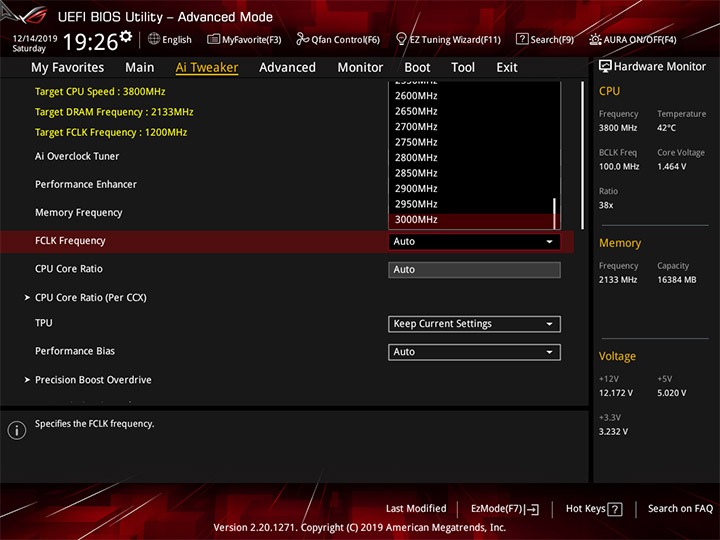Go to the Advanced tab
The image size is (720, 540).
287,68
